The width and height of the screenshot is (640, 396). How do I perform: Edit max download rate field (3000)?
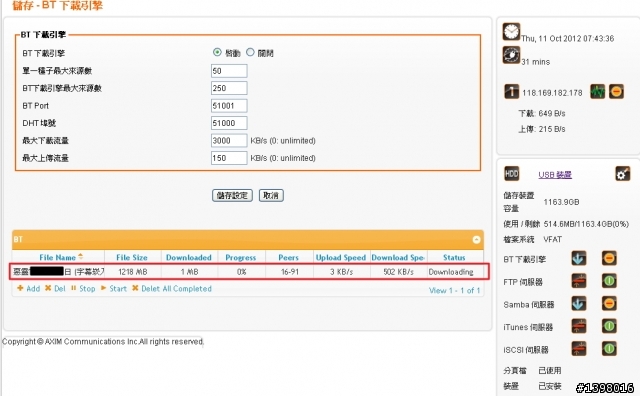coord(229,140)
